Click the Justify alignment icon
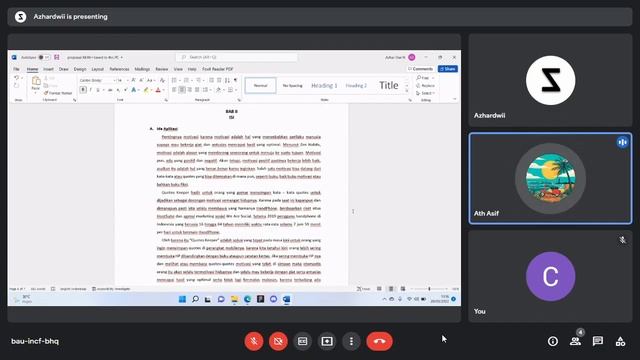The width and height of the screenshot is (640, 360). [x=197, y=90]
